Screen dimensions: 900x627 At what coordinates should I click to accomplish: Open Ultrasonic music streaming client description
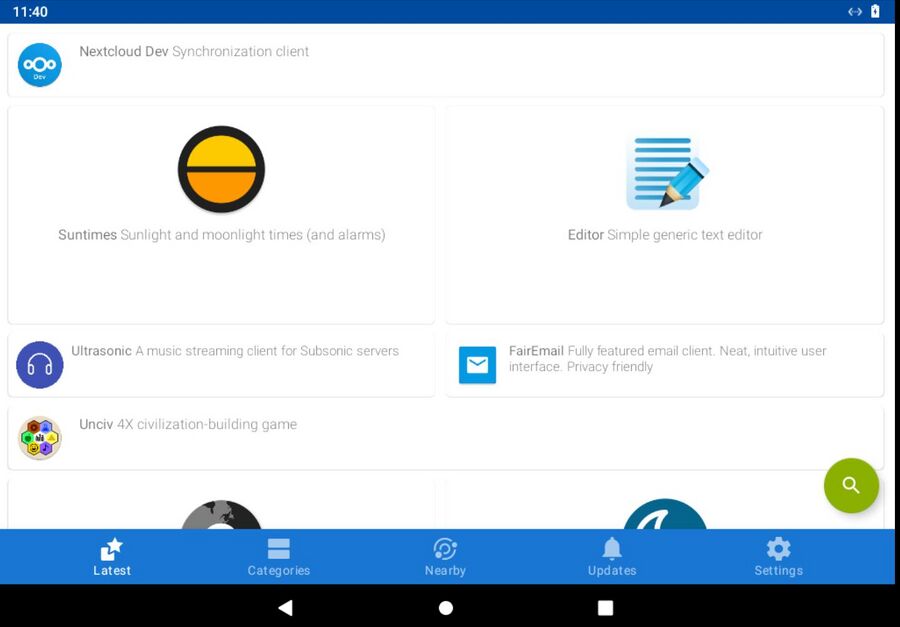[x=235, y=351]
